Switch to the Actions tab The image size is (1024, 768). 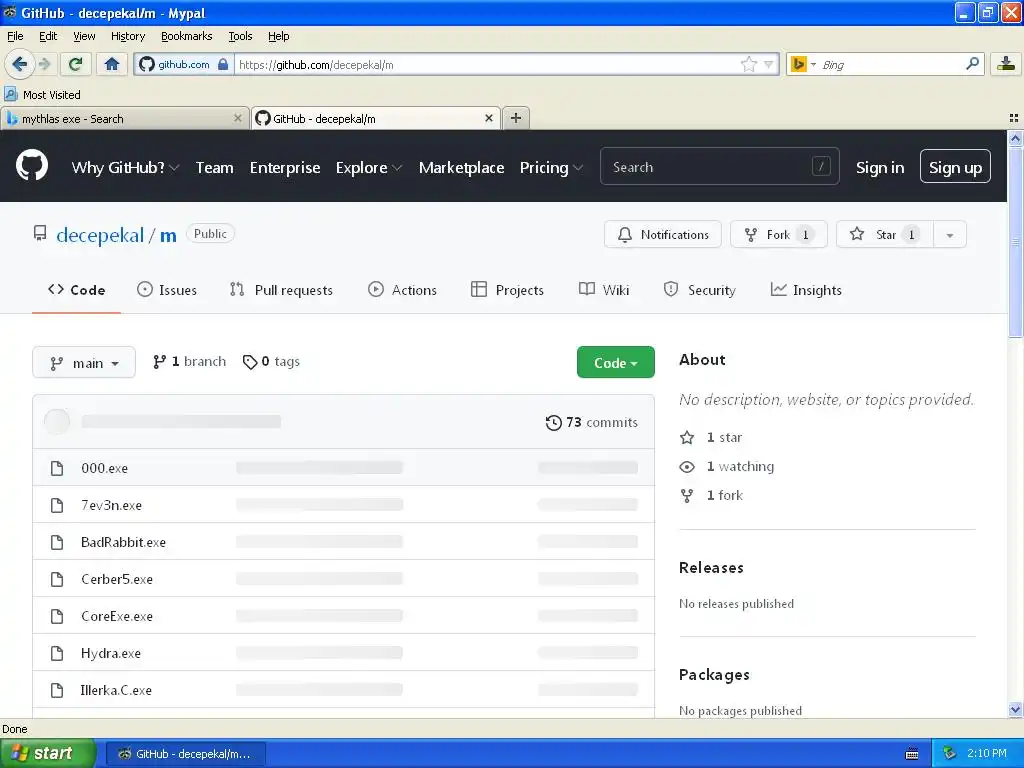(402, 290)
